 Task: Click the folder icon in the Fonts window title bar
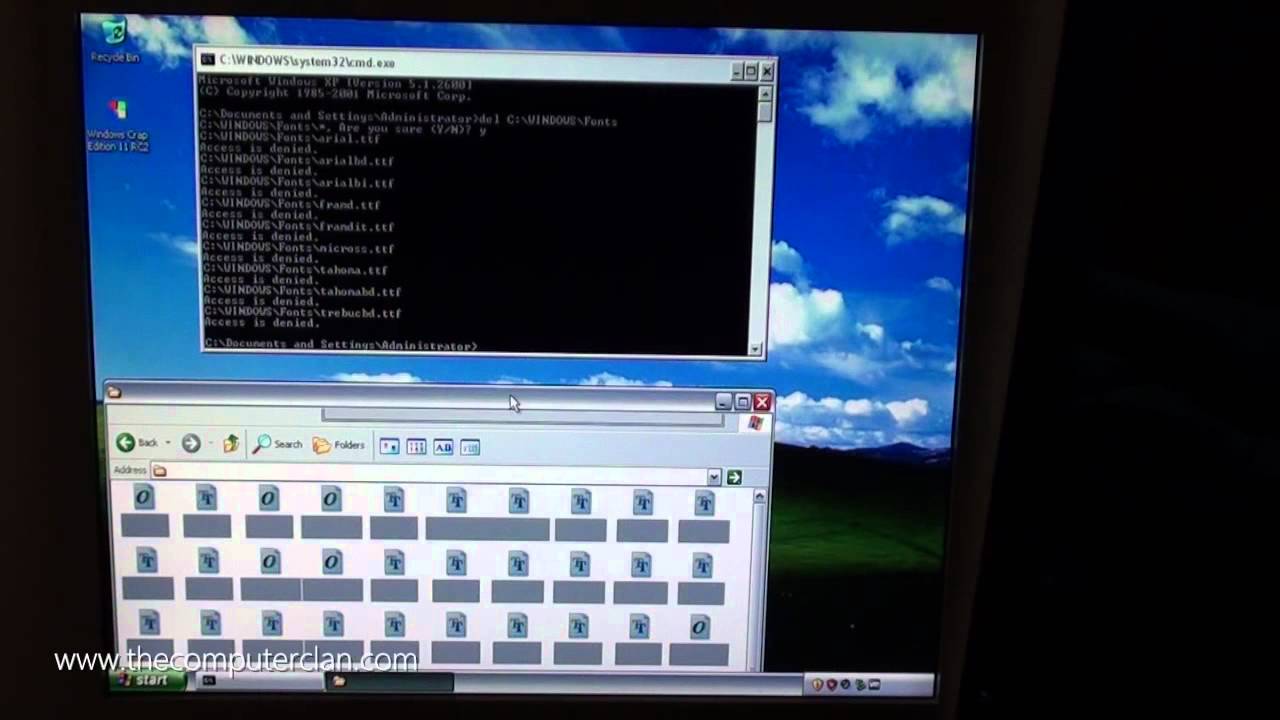click(x=114, y=393)
